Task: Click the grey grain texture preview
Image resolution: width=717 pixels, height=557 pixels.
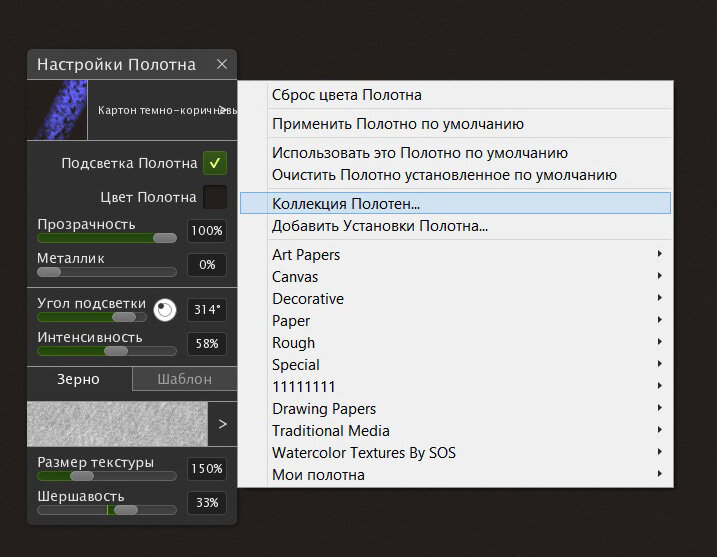Action: point(118,424)
